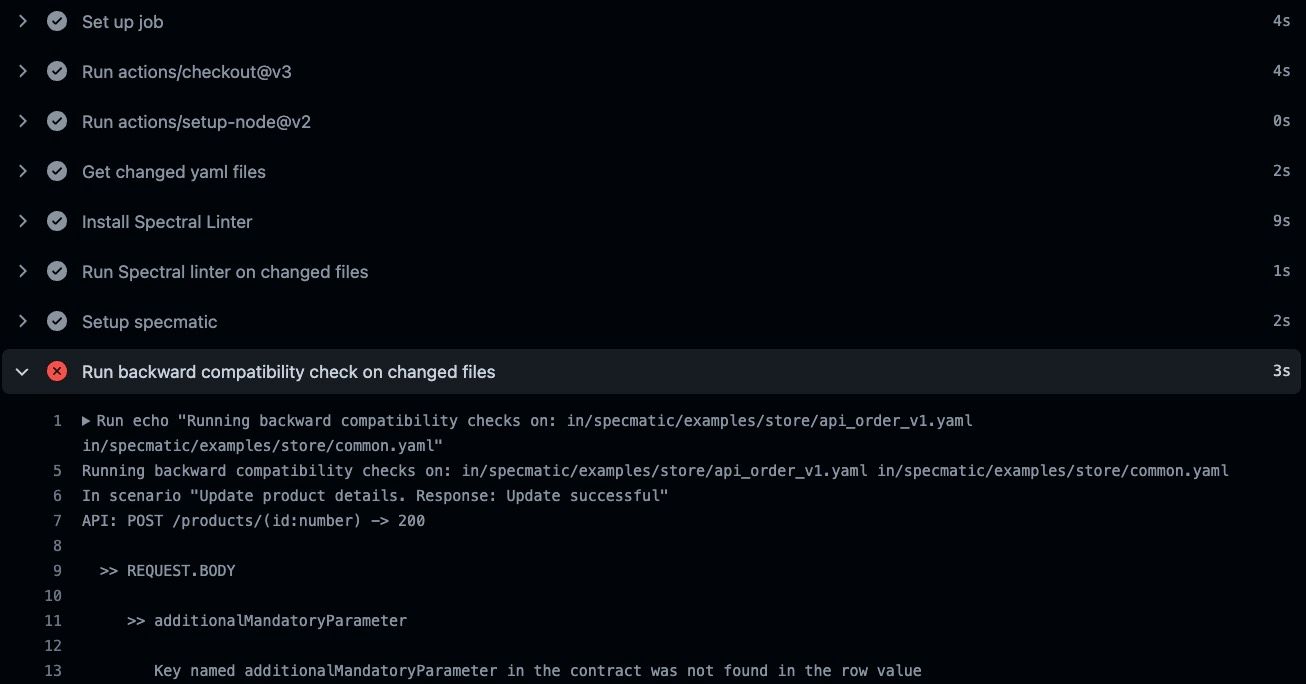Expand the Get changed yaml files step
The width and height of the screenshot is (1306, 684).
pos(22,171)
